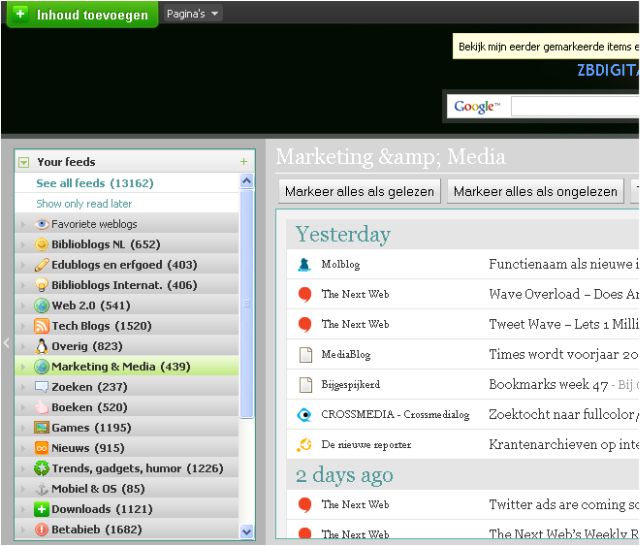Open the Zoeken (237) folder
640x546 pixels.
[127, 387]
